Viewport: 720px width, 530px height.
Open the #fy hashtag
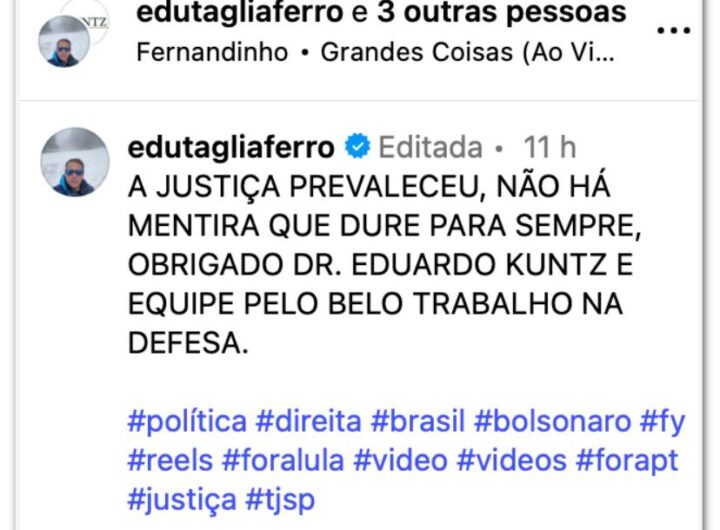pos(663,422)
